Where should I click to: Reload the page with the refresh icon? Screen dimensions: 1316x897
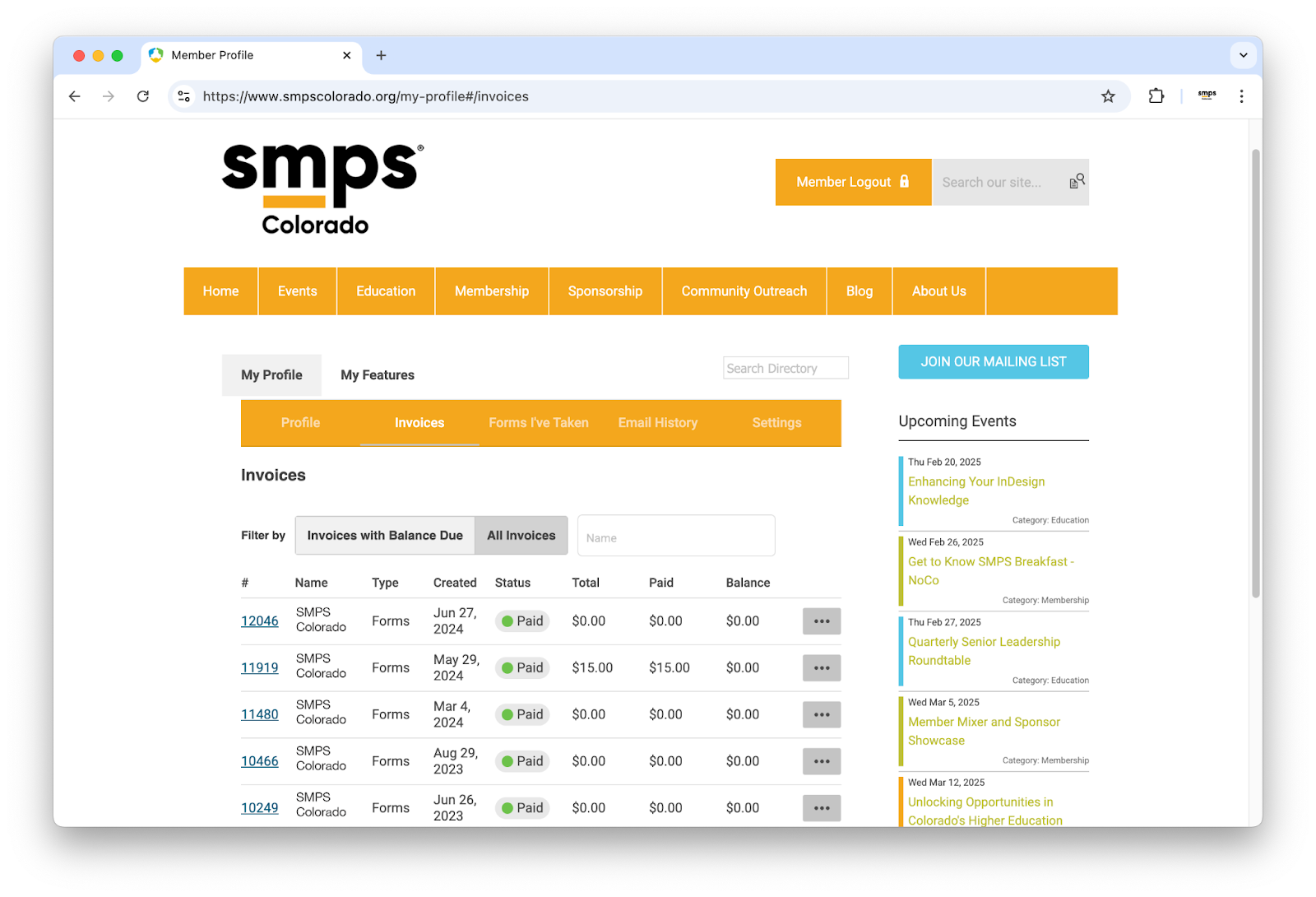[x=143, y=96]
